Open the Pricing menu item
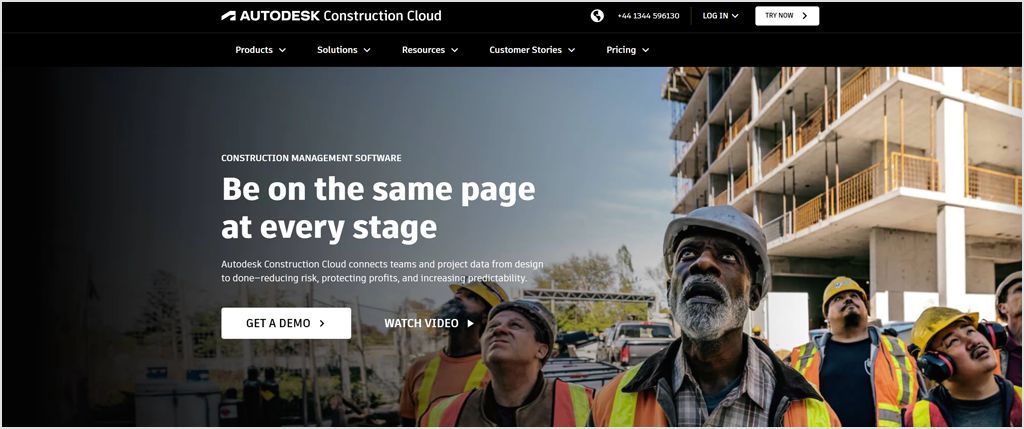Screen dimensions: 1024x429 pos(621,50)
